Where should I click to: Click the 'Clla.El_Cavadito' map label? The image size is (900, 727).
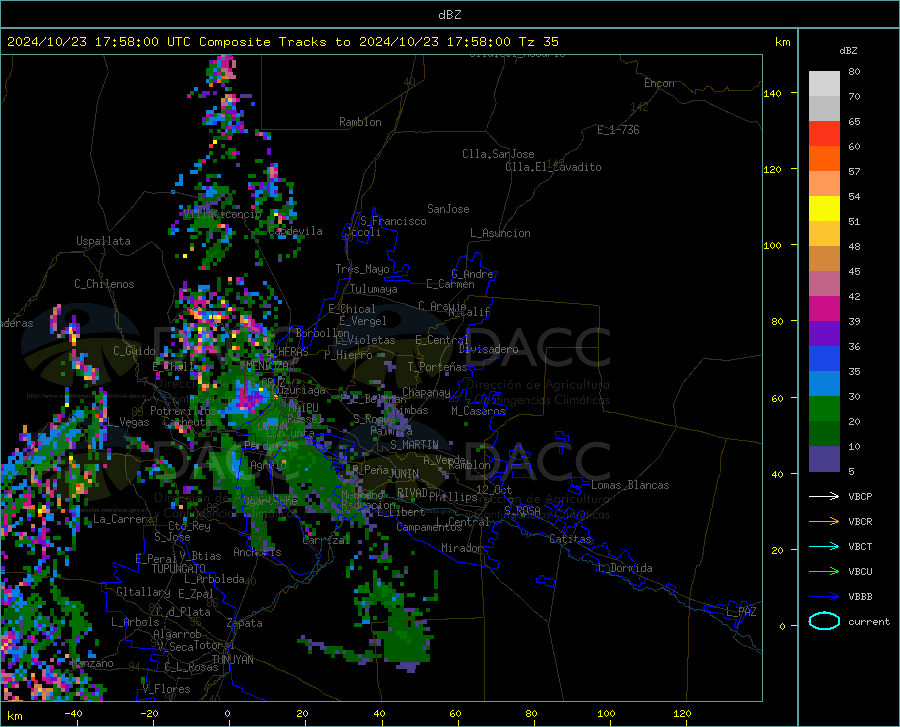[553, 167]
